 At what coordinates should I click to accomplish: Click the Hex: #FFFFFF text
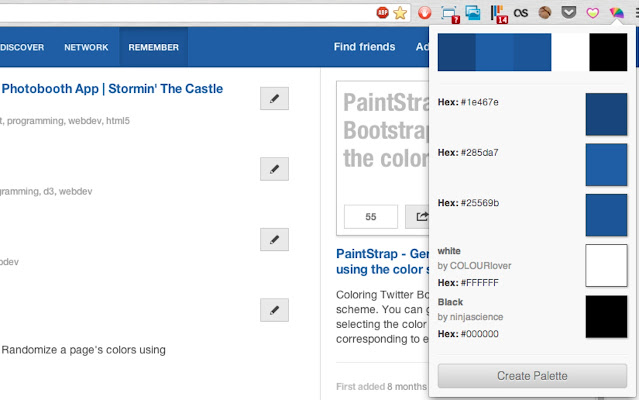coord(468,282)
